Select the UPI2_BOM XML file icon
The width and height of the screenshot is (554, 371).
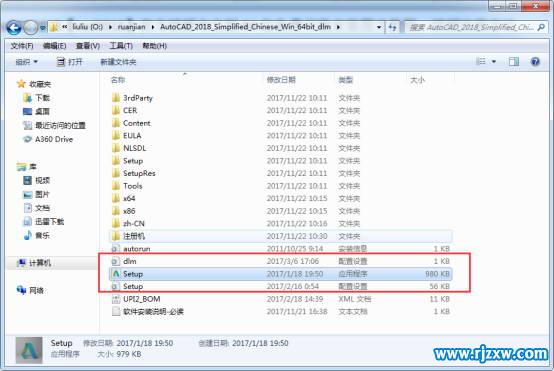click(x=116, y=299)
